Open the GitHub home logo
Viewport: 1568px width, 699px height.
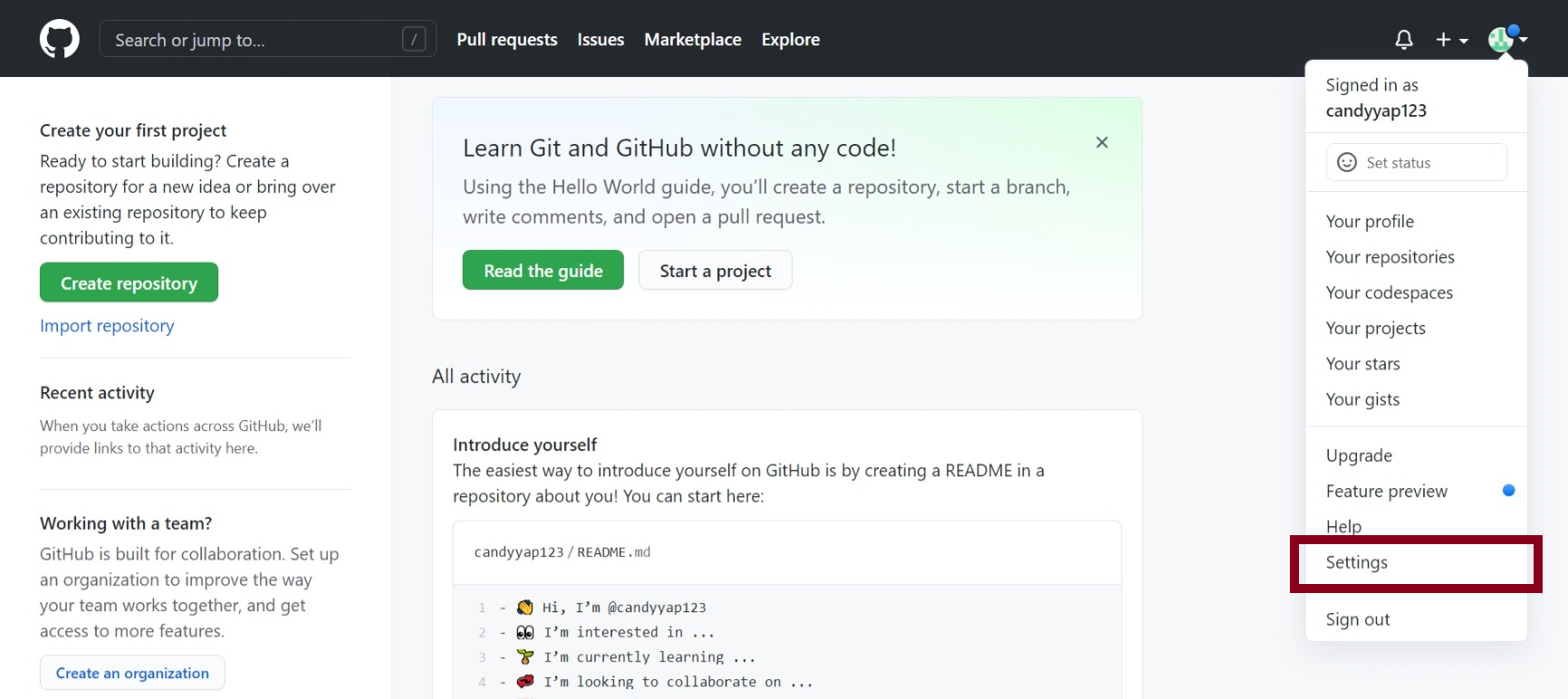(x=60, y=39)
